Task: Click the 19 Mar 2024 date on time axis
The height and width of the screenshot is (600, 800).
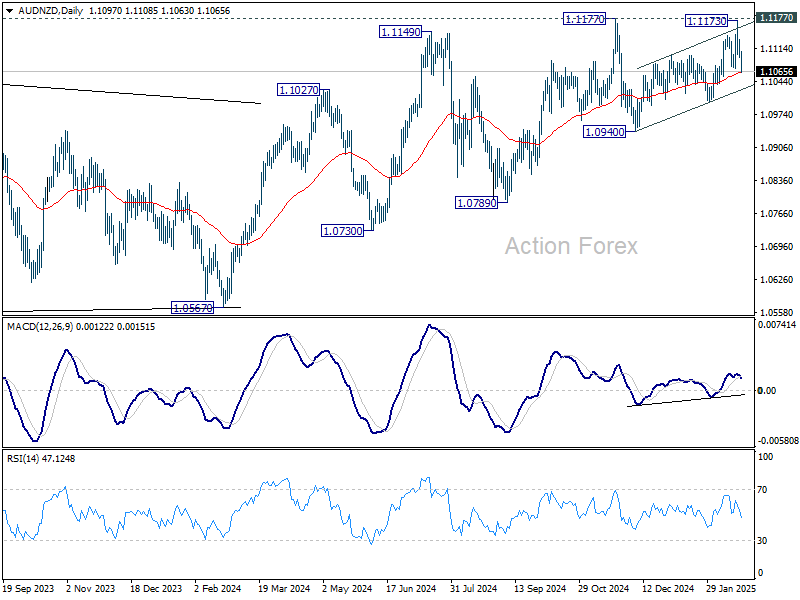Action: point(284,588)
